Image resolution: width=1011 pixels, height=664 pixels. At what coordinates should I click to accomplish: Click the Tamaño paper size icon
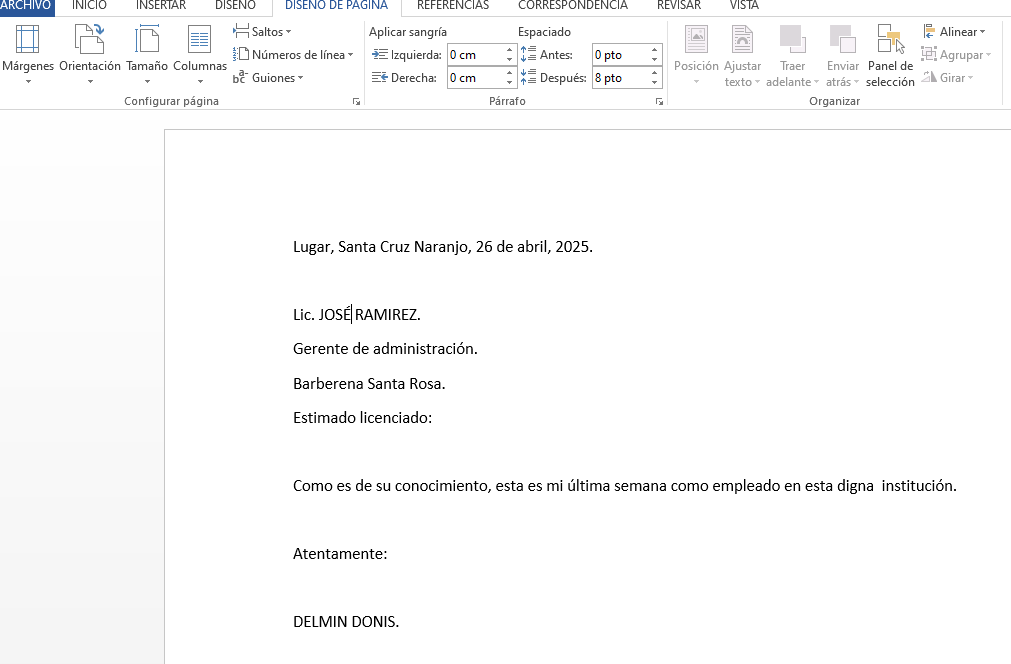point(147,39)
